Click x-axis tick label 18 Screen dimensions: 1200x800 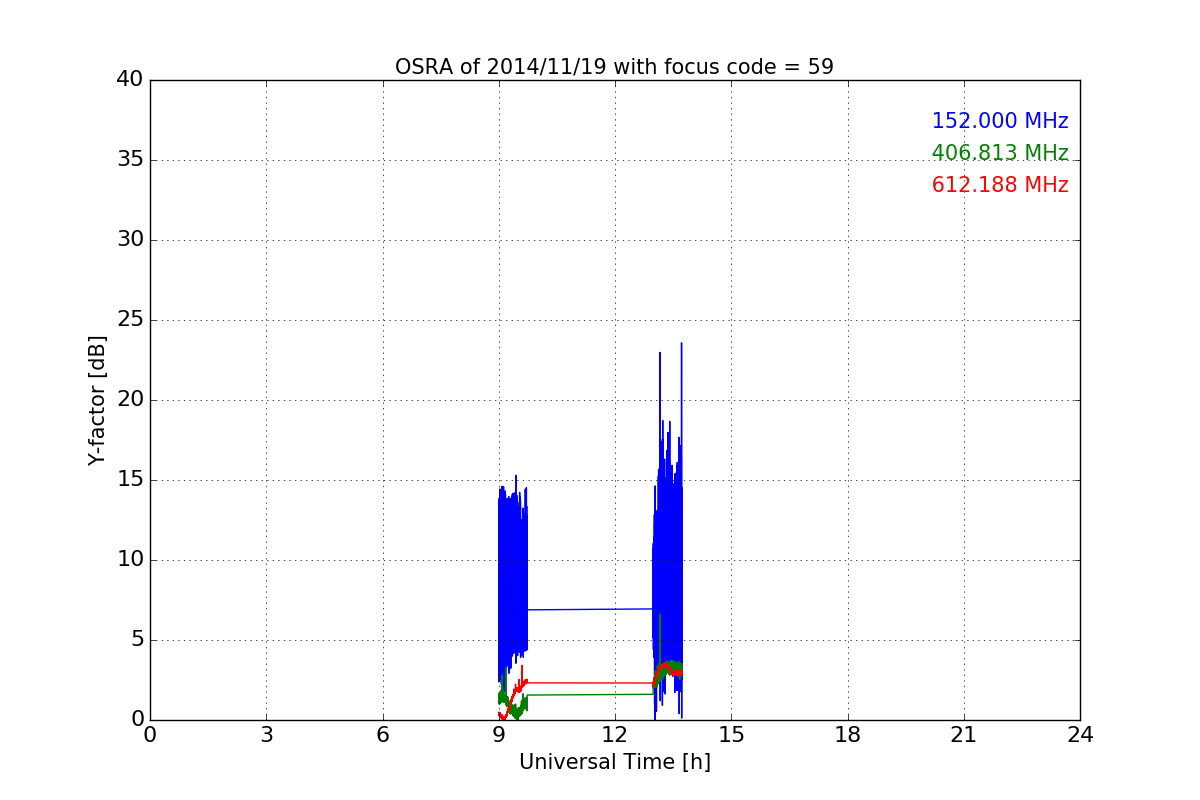pyautogui.click(x=848, y=735)
